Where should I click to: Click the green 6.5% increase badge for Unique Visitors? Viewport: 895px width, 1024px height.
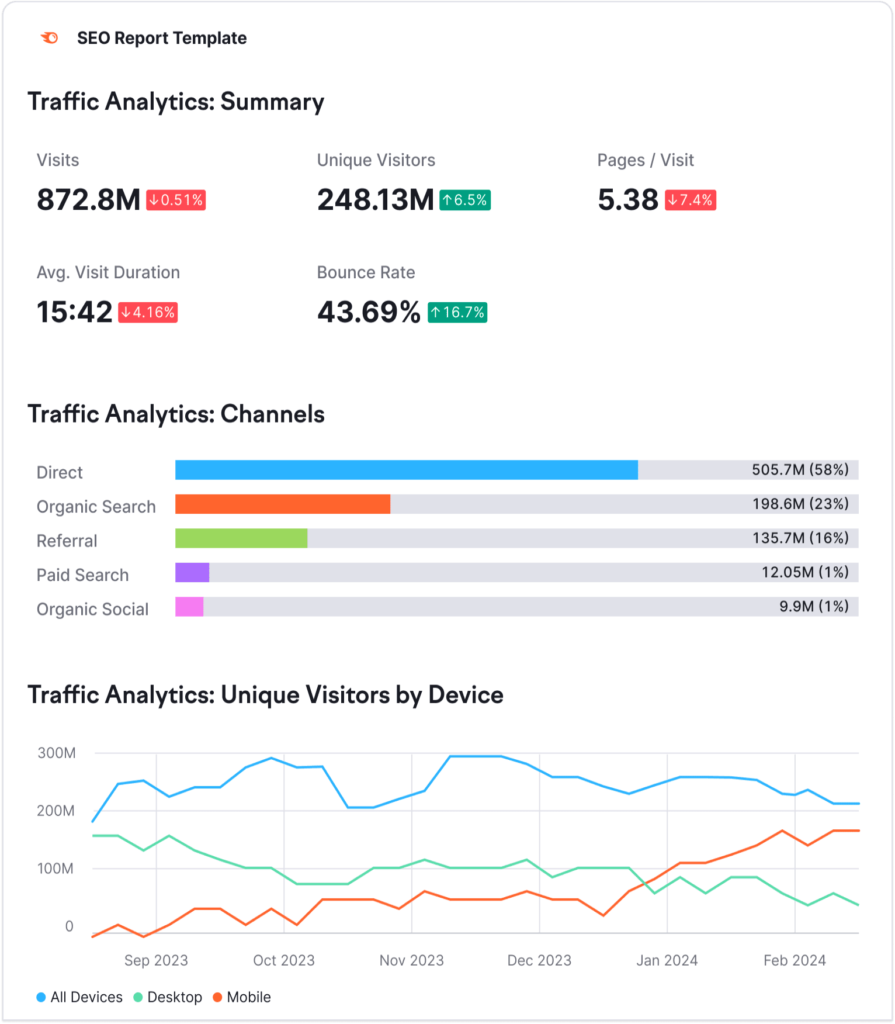point(464,199)
